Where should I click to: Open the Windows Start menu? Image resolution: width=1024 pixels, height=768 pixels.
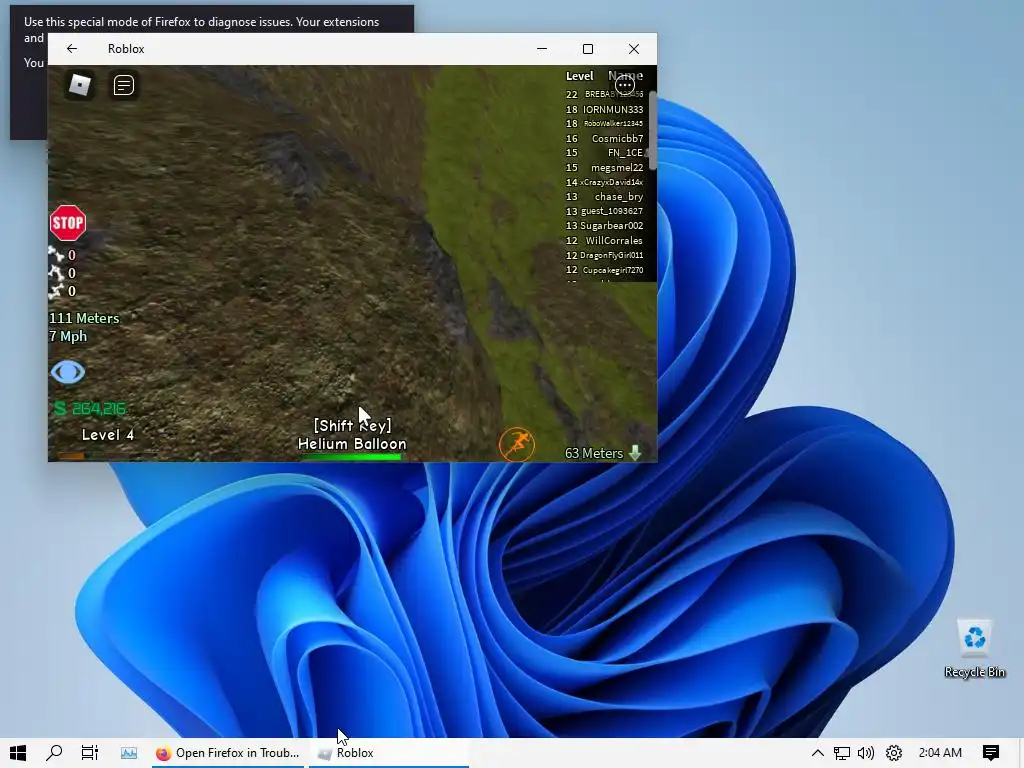point(18,753)
